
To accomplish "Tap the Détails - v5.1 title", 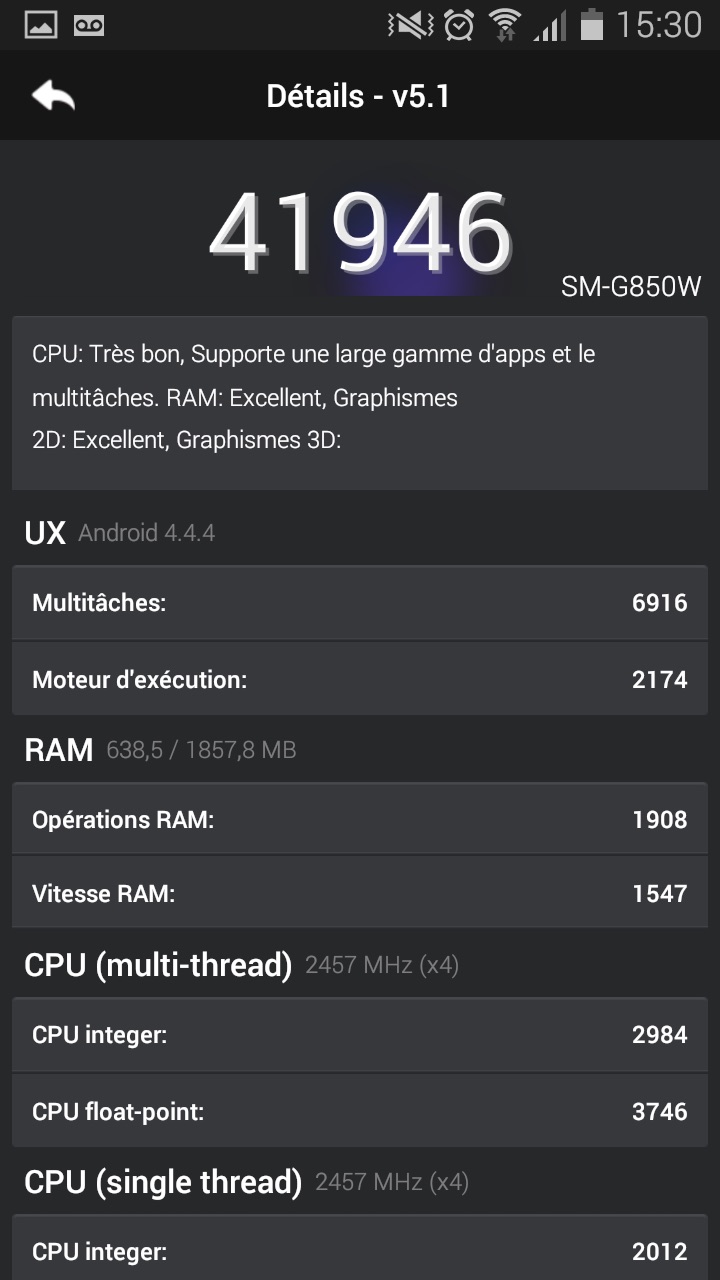I will coord(358,96).
